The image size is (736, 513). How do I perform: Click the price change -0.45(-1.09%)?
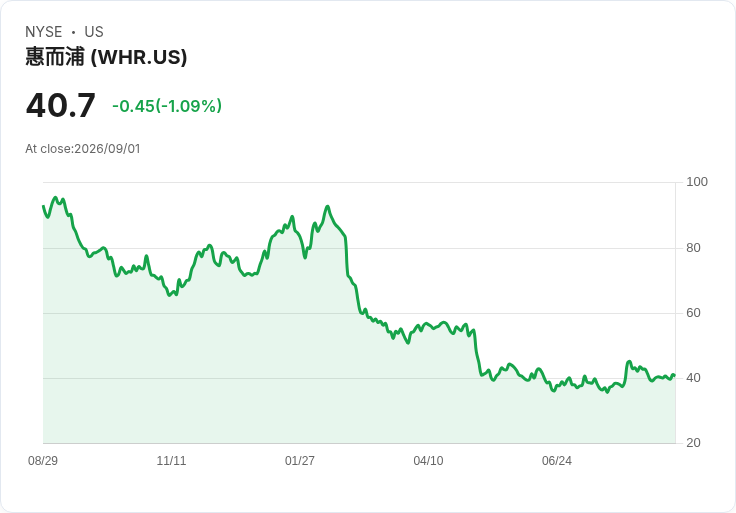coord(167,106)
